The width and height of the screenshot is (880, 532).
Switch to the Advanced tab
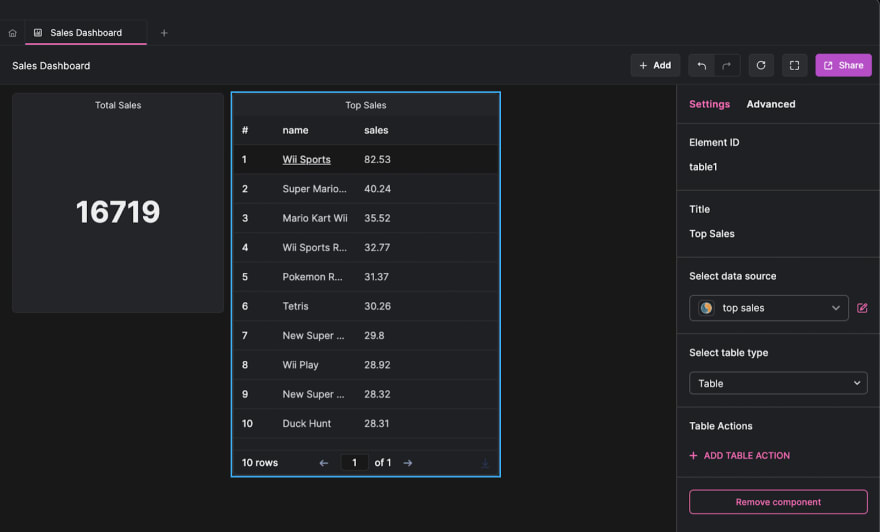[x=771, y=104]
